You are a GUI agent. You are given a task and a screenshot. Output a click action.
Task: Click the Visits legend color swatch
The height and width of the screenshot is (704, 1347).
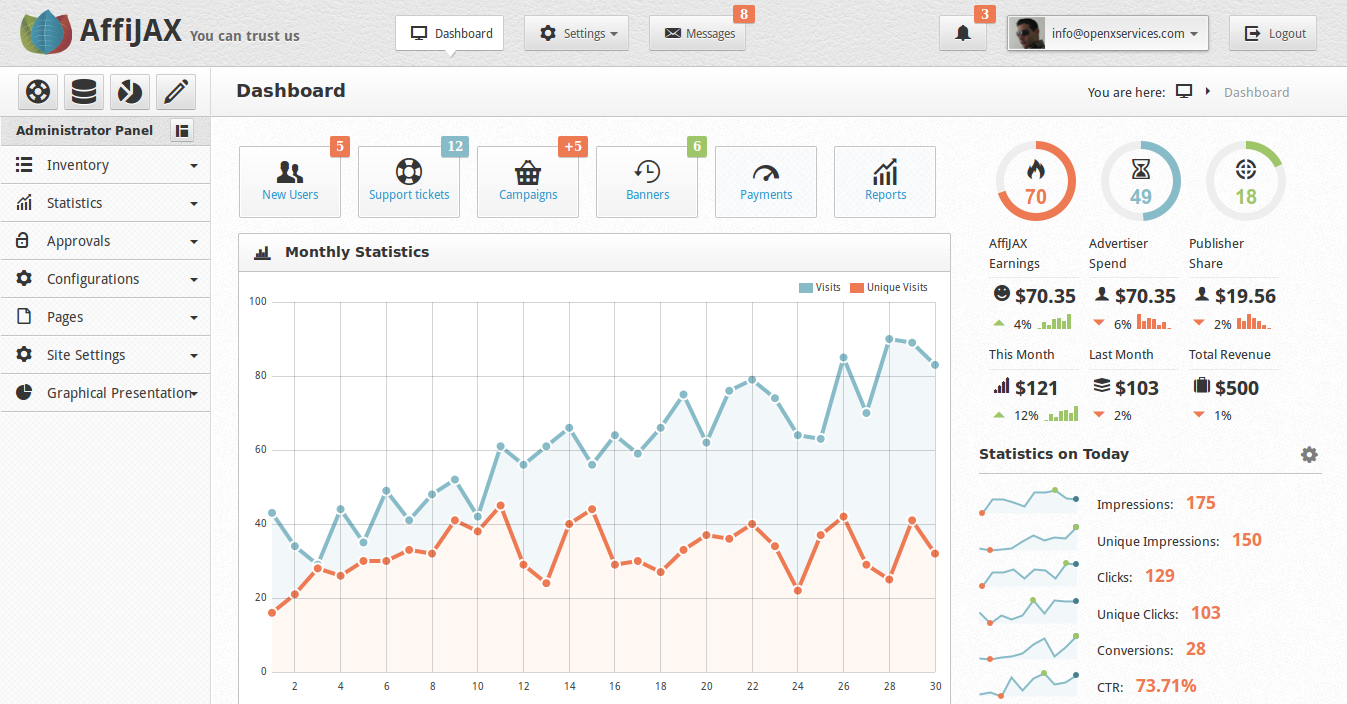click(x=806, y=288)
